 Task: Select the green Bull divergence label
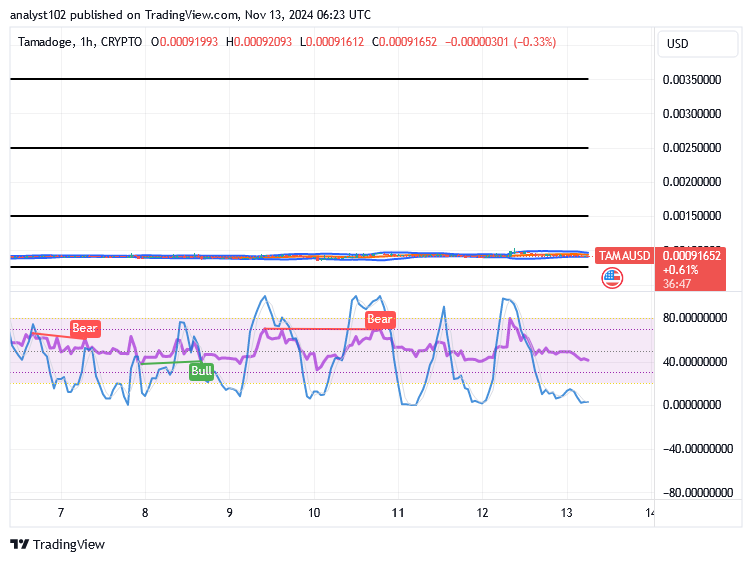click(201, 371)
